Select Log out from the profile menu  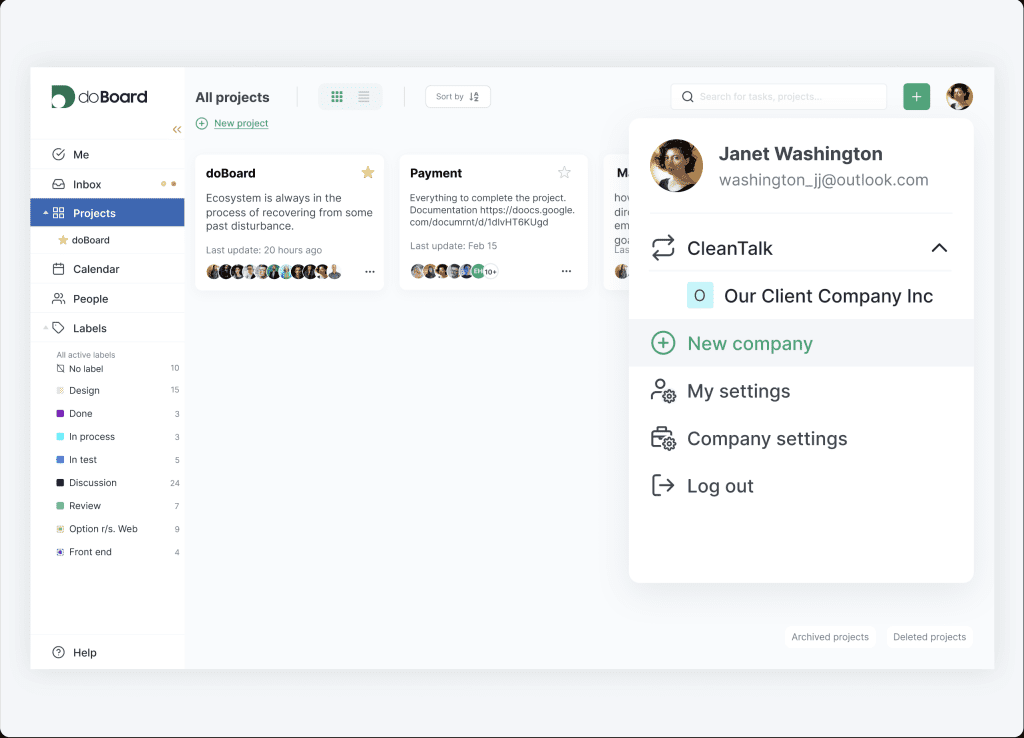click(x=719, y=486)
